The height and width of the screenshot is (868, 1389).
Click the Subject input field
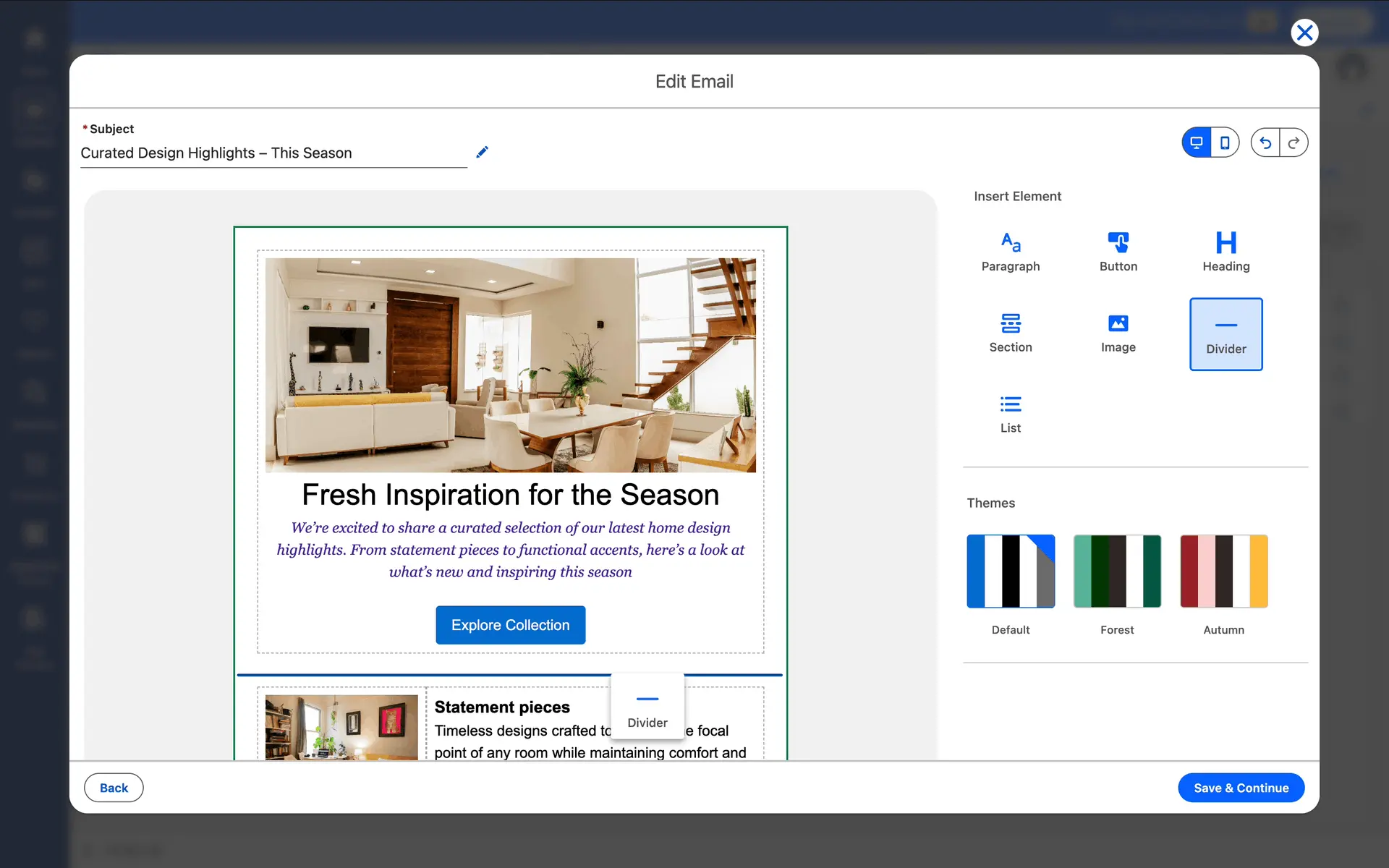point(273,153)
